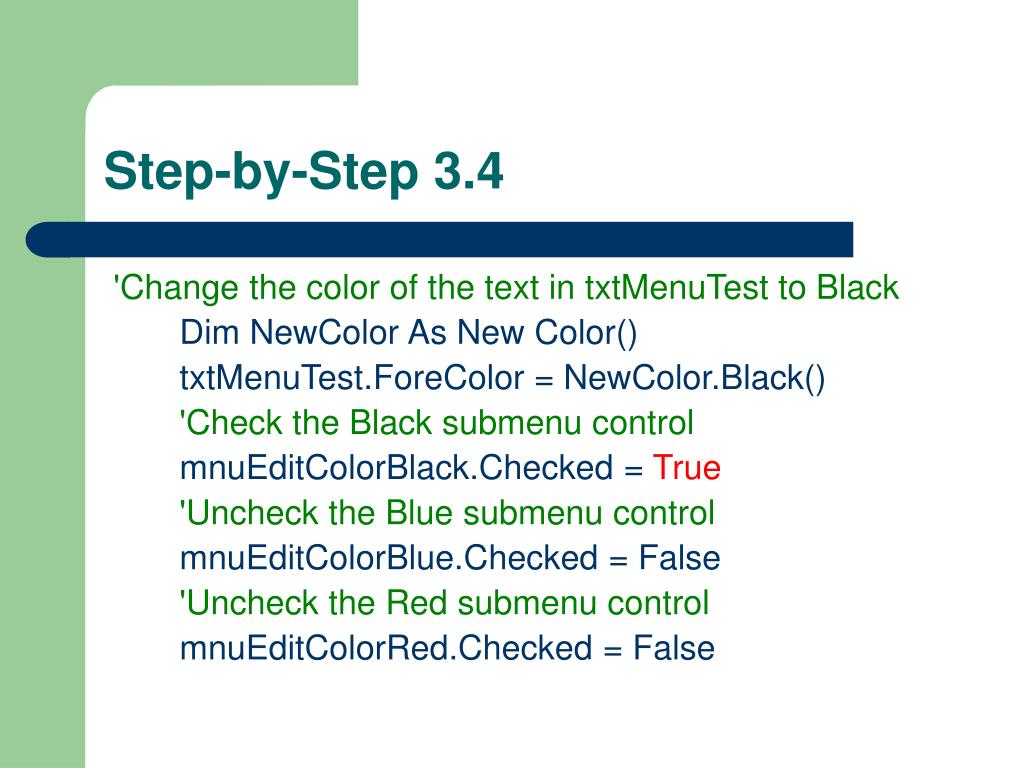Click the False value on the Red line

pyautogui.click(x=674, y=648)
